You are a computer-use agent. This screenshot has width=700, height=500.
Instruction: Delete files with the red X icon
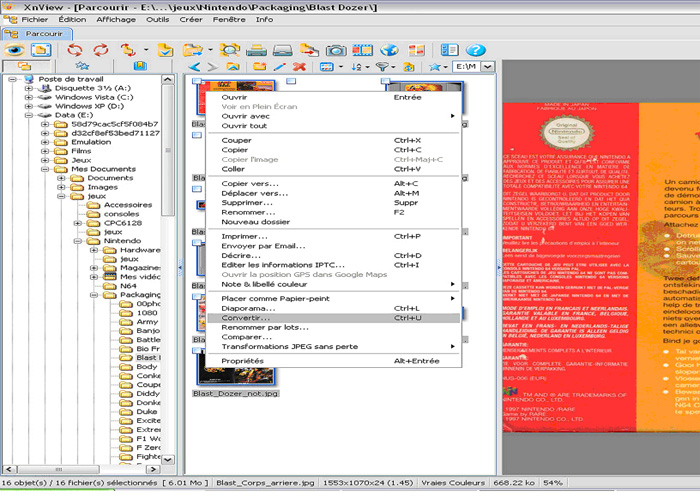point(299,67)
